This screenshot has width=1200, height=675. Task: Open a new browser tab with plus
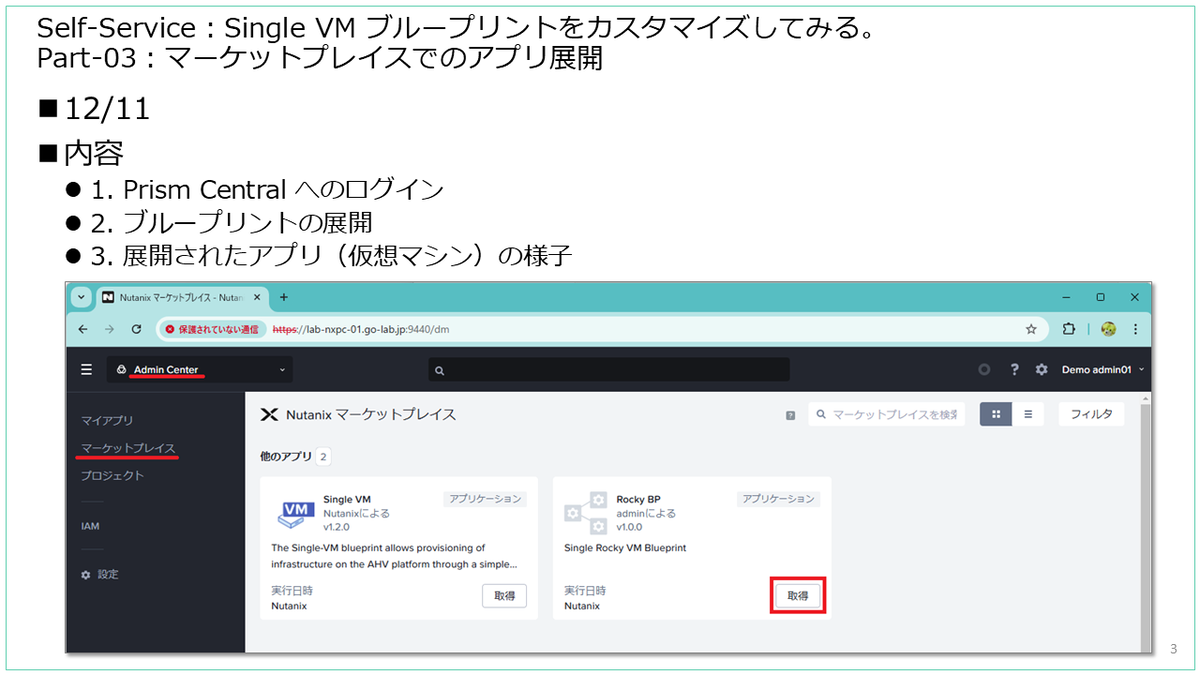click(x=283, y=297)
